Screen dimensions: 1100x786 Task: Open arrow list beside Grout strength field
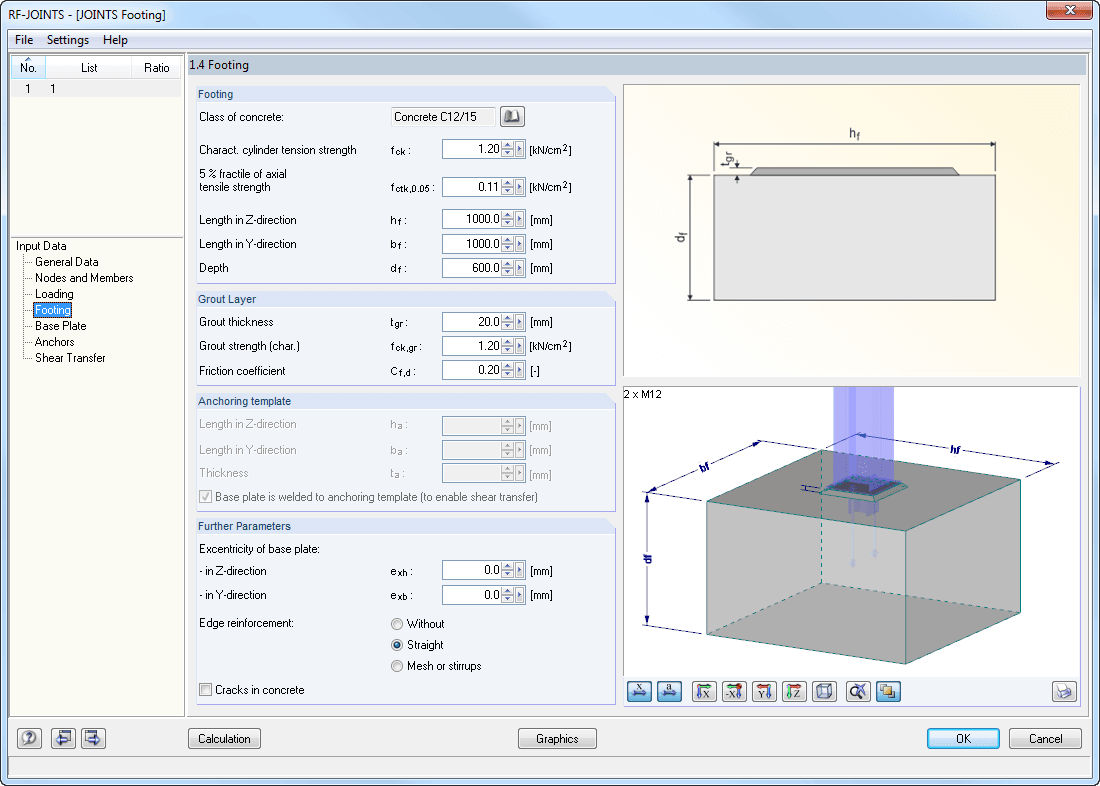[520, 345]
